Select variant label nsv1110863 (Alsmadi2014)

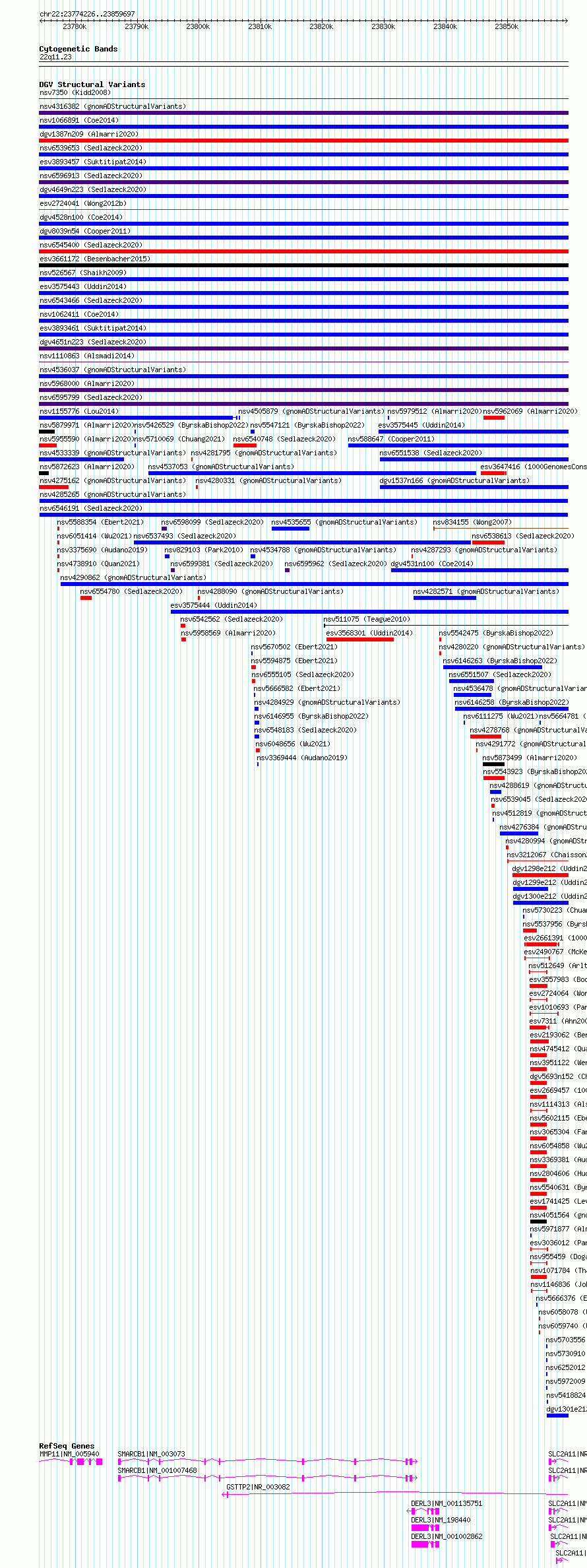[x=87, y=356]
